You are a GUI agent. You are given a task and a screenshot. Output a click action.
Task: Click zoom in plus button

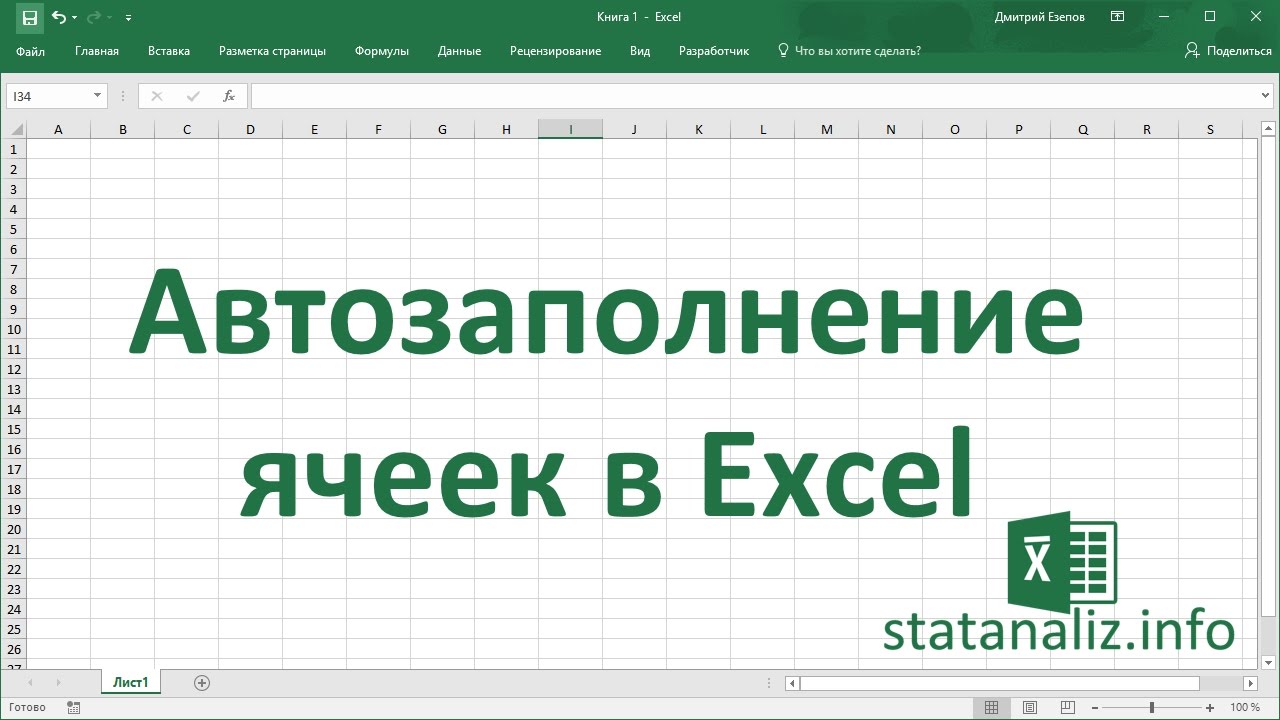[1210, 708]
